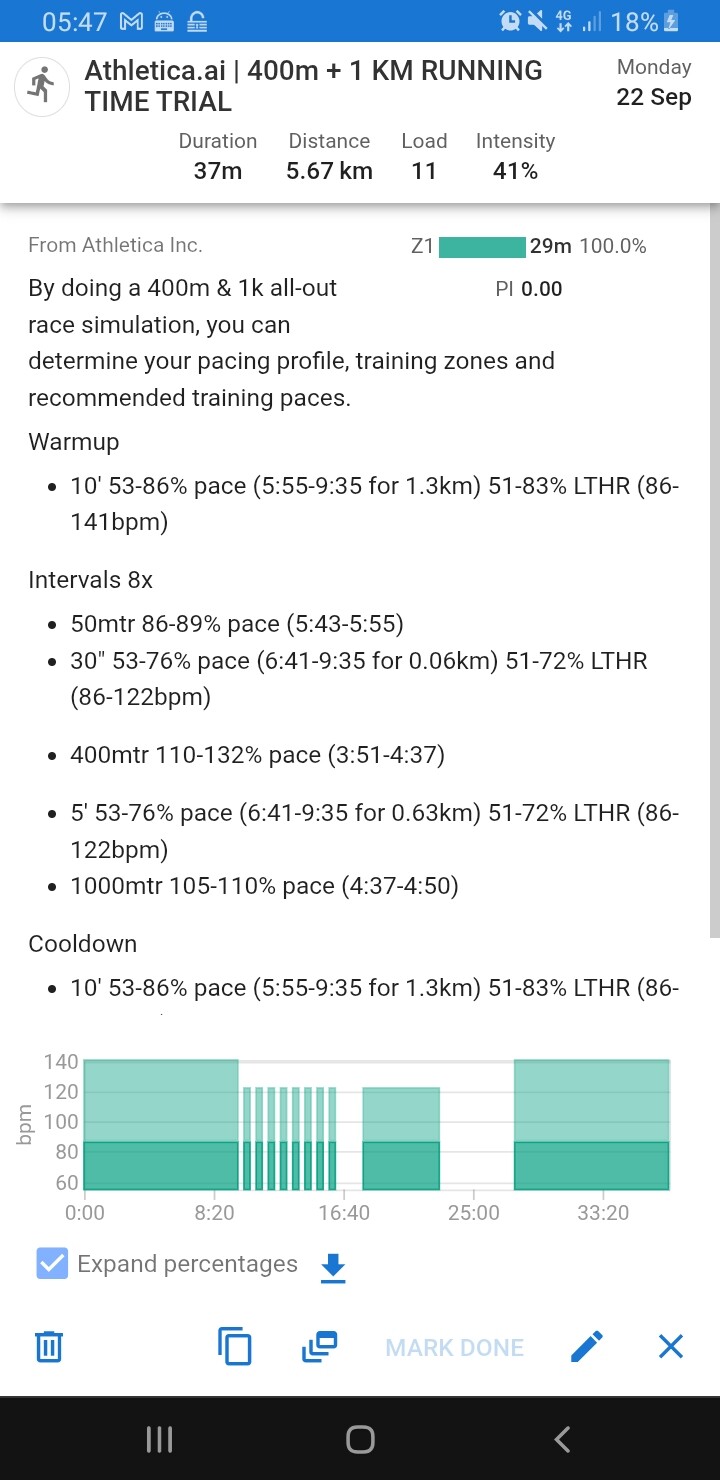Tap the warmup block in the bpm chart
720x1480 pixels.
(161, 1125)
